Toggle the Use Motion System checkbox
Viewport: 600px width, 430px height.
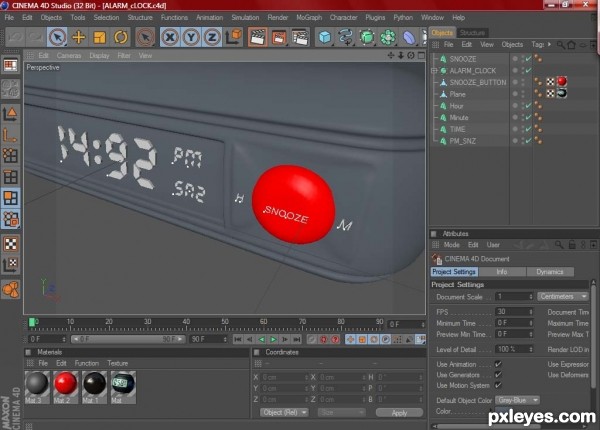coord(498,385)
